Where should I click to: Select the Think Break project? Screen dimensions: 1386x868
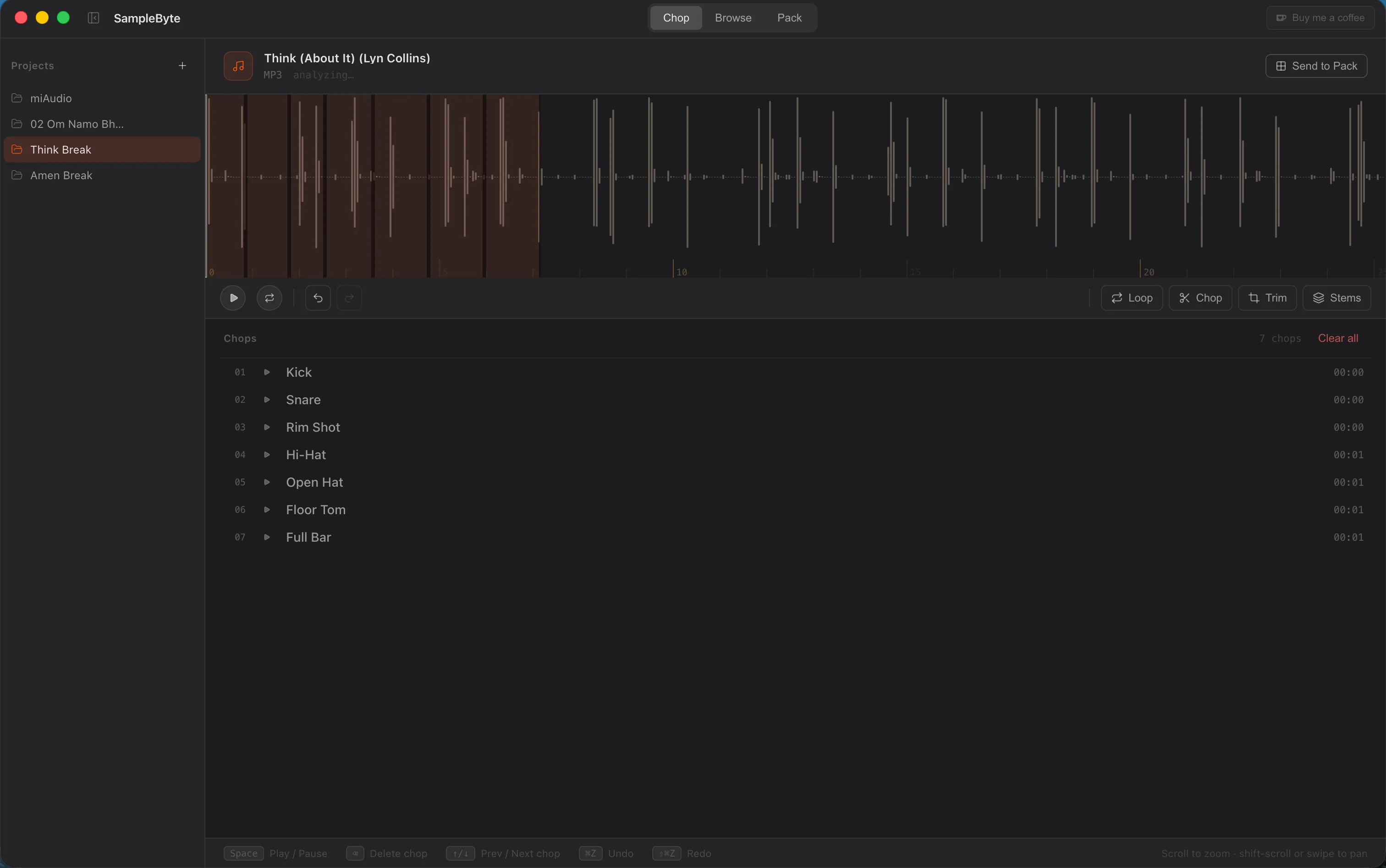(102, 149)
